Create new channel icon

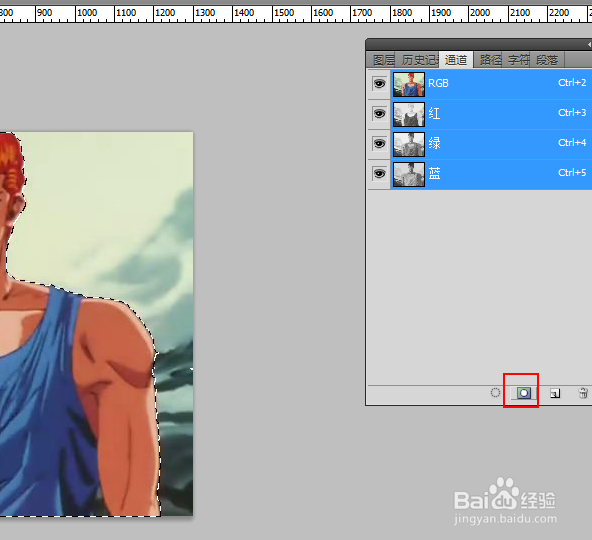tap(555, 393)
